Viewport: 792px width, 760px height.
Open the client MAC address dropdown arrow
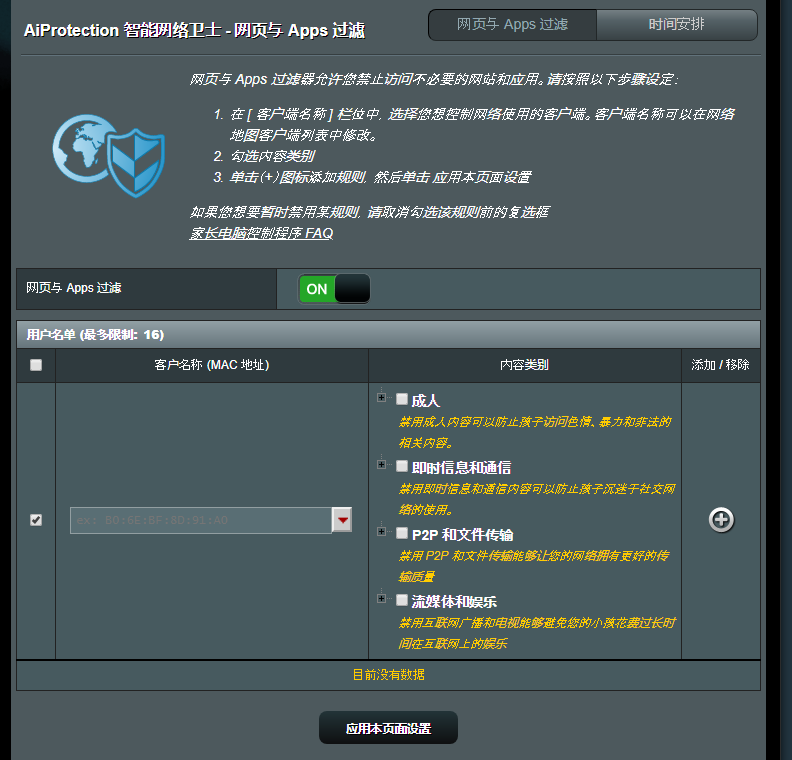click(x=342, y=520)
